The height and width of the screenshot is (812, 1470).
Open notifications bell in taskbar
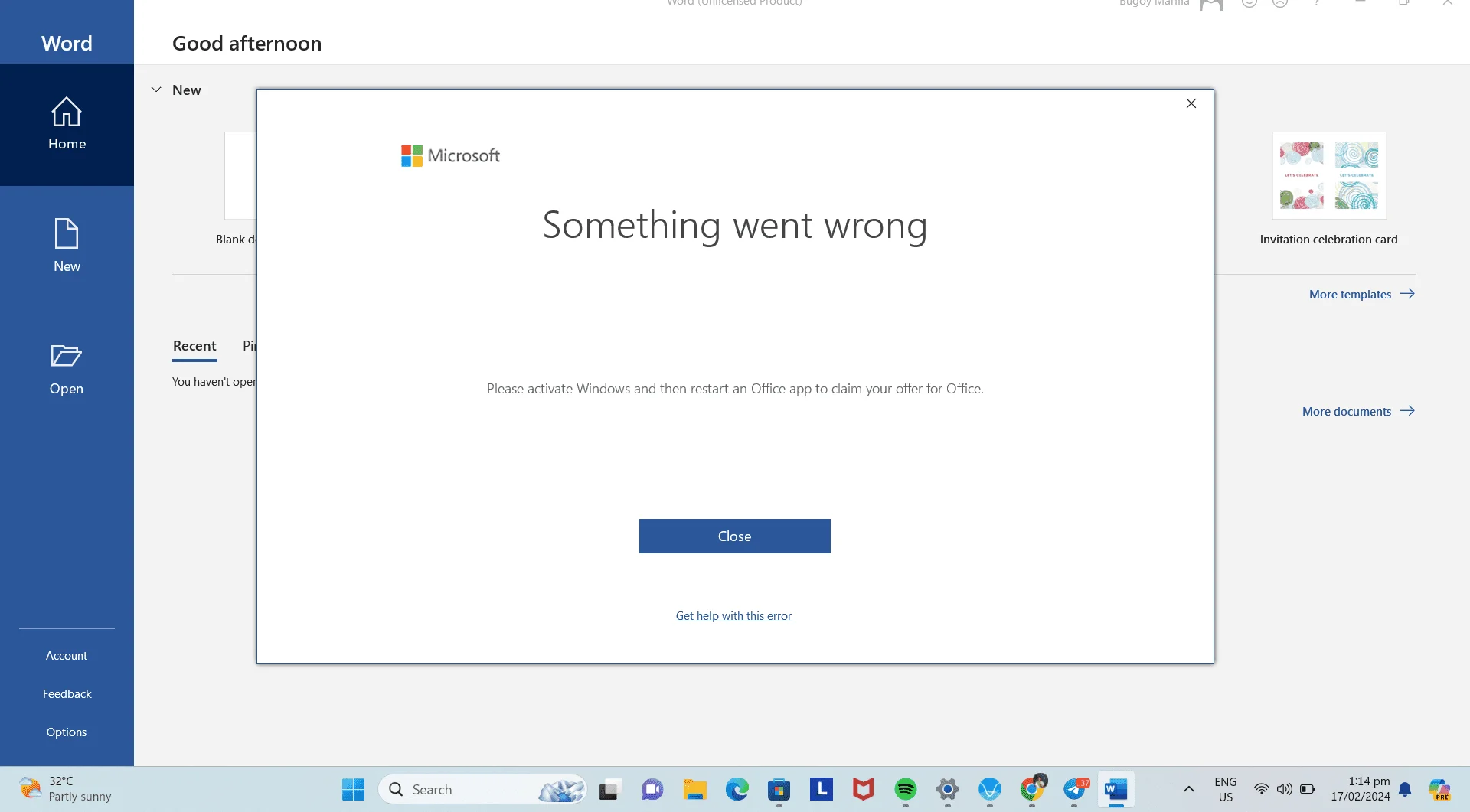point(1405,790)
